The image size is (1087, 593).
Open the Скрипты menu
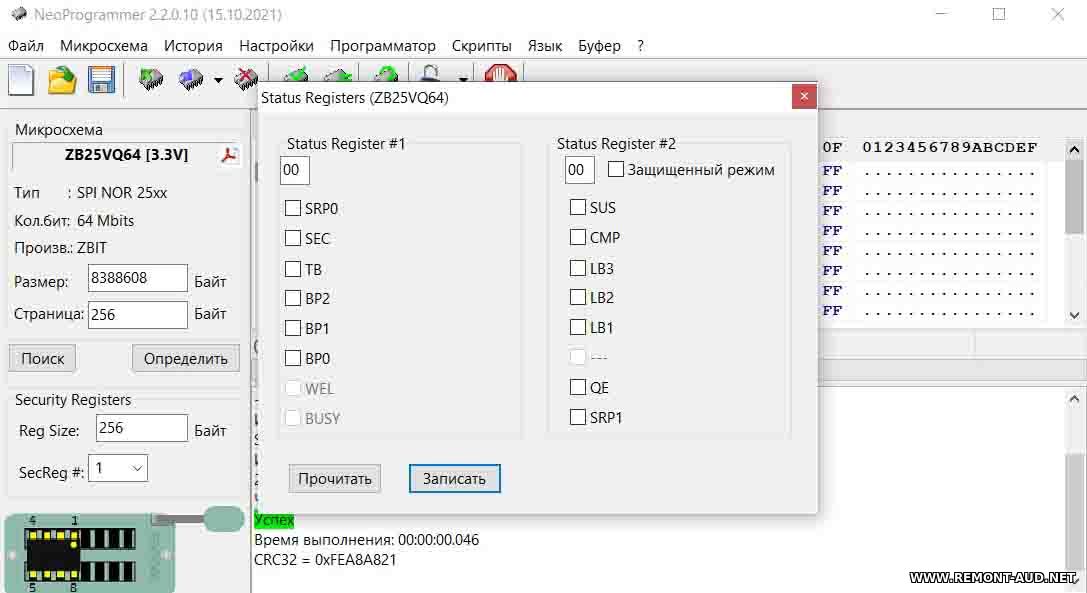(481, 46)
